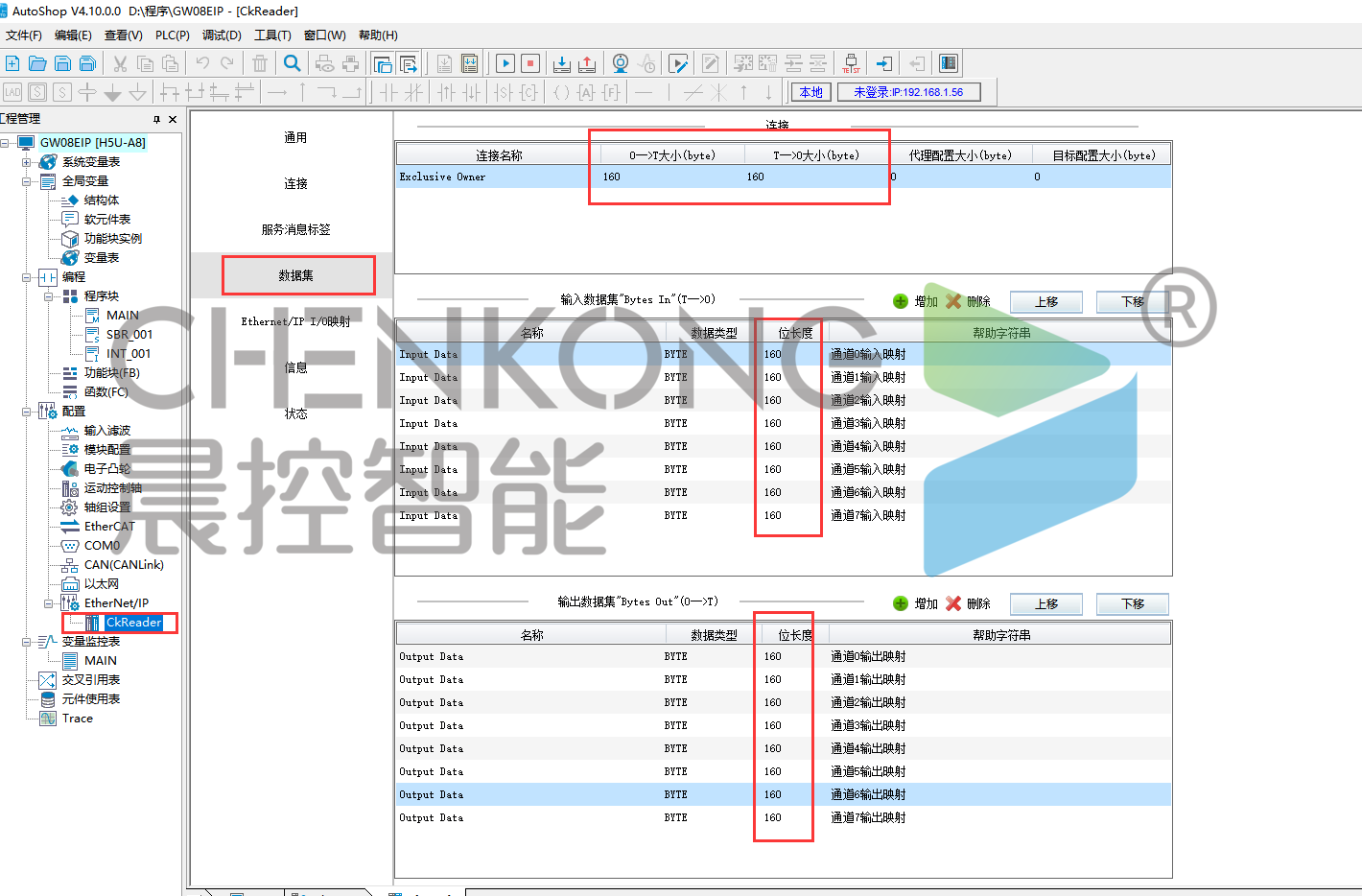Click the Monitor webcam-style icon
Screen dimensions: 1362x896
pyautogui.click(x=621, y=63)
